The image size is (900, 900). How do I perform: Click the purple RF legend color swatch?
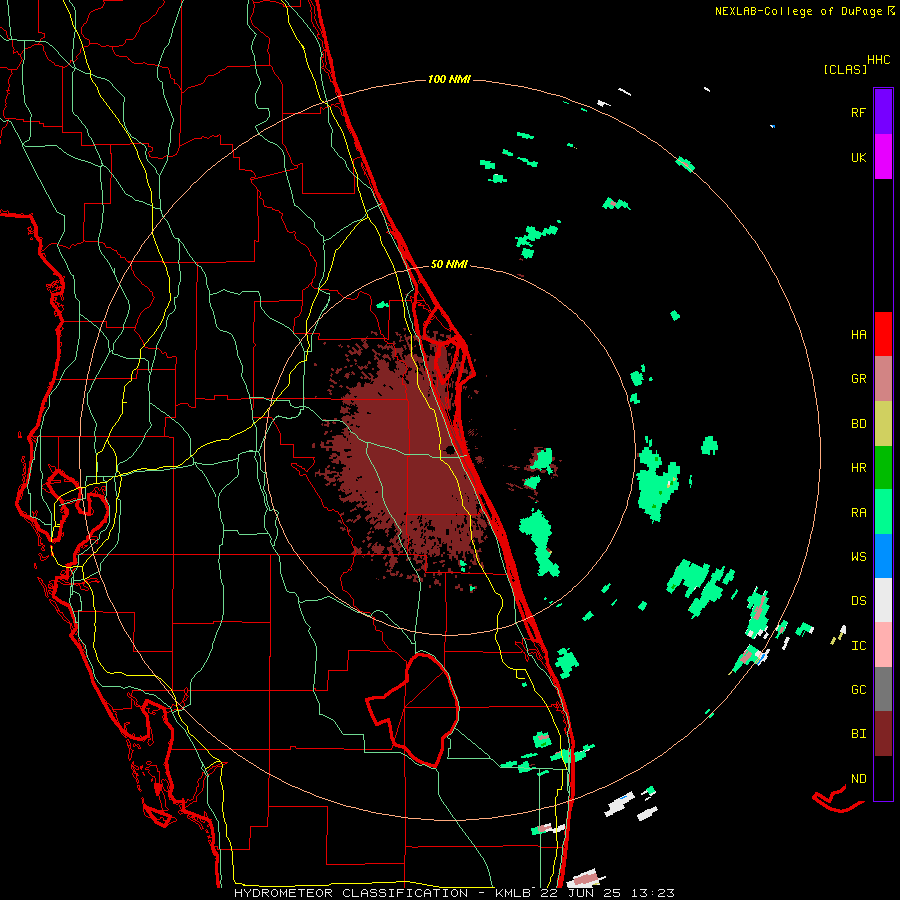pos(883,112)
